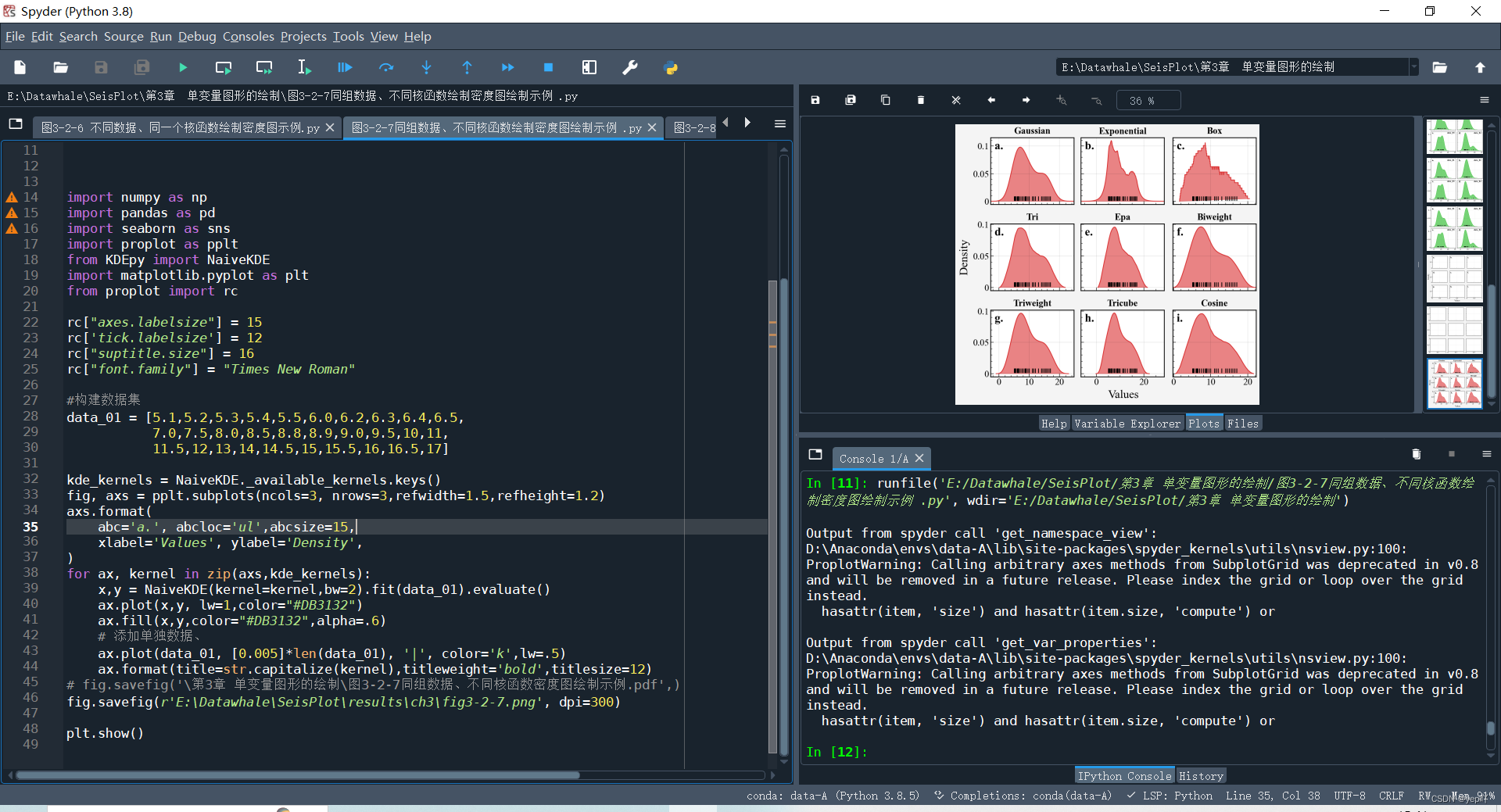
Task: Switch to Help pane tab
Action: (1054, 424)
